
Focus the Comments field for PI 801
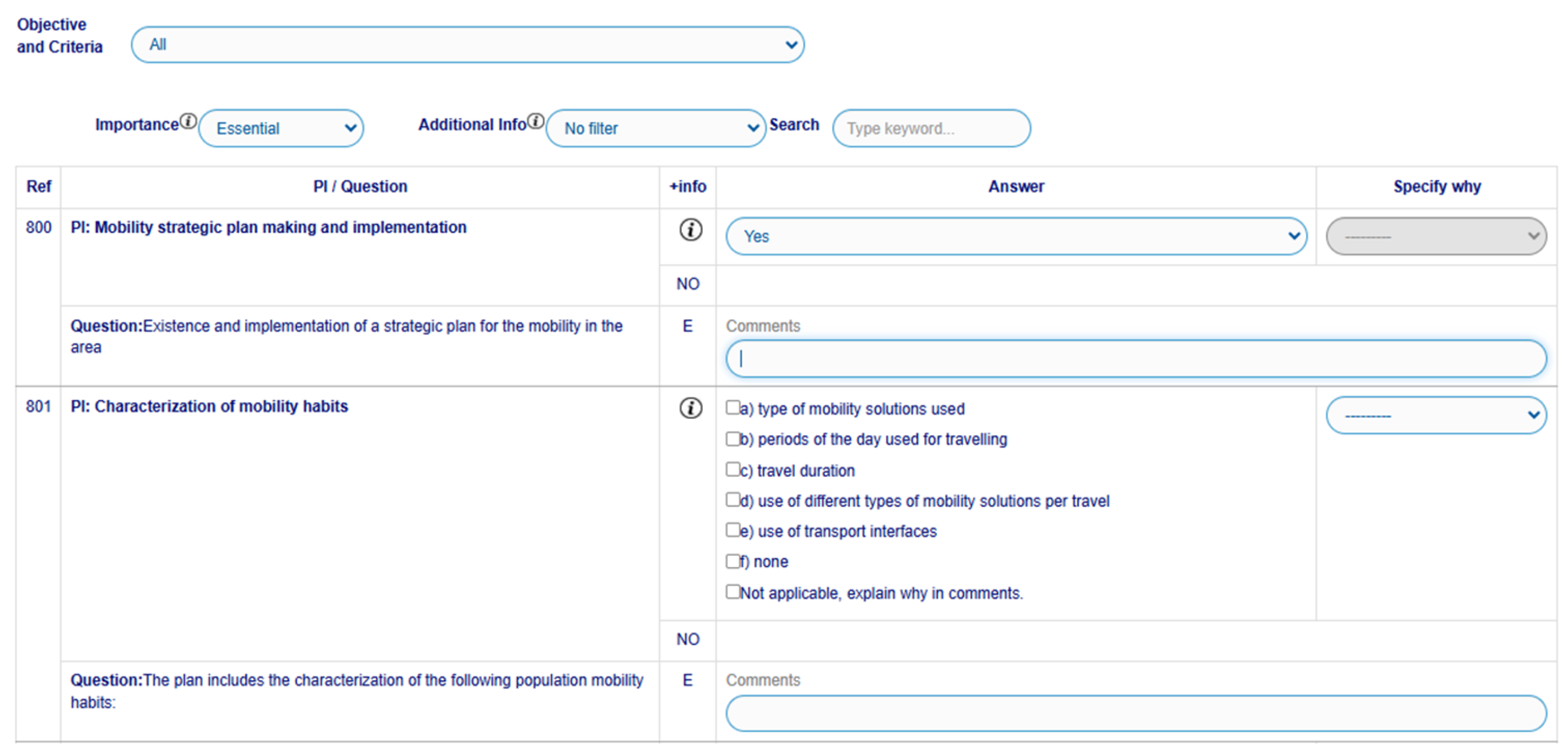pos(1136,713)
